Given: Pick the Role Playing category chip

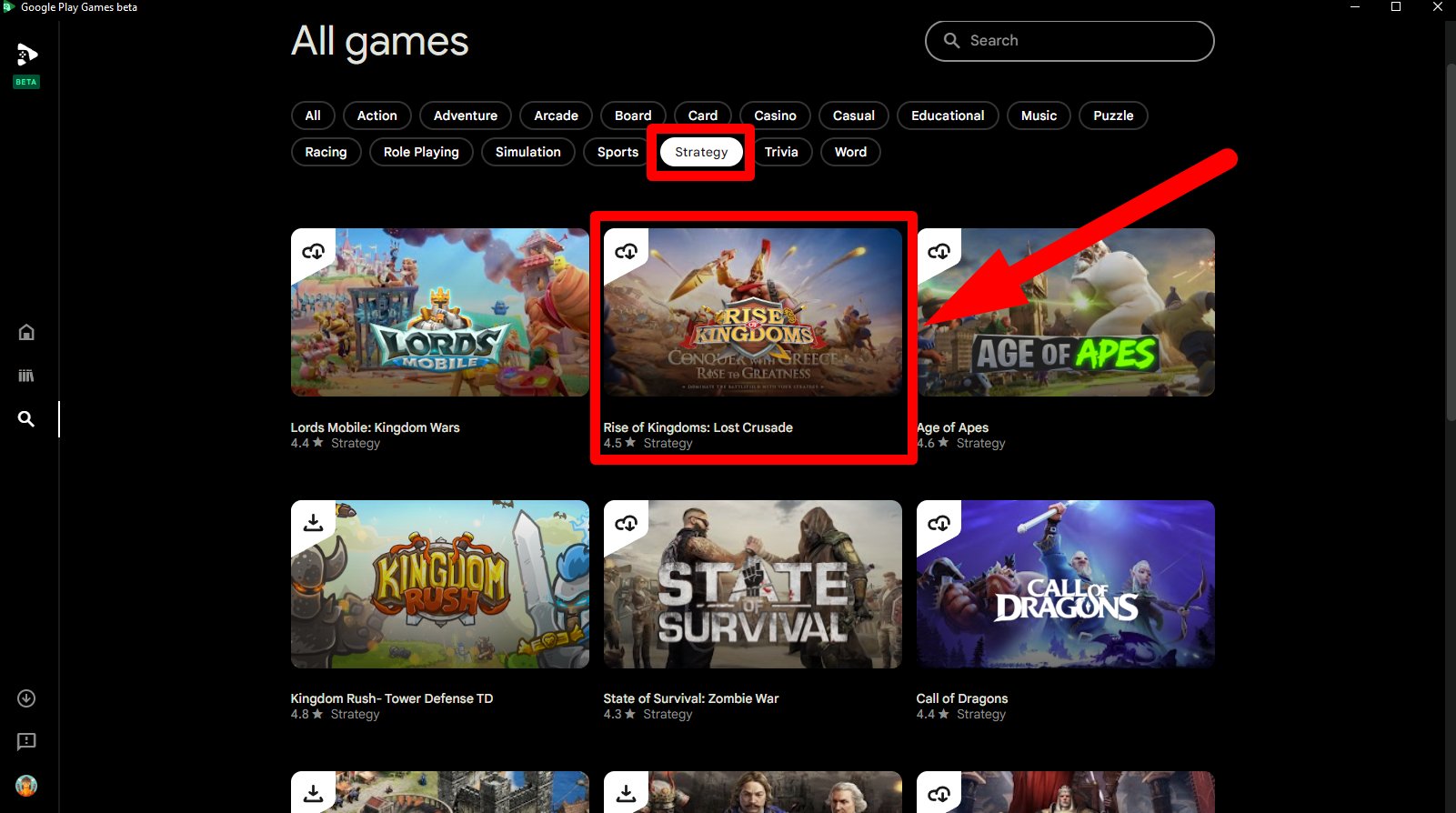Looking at the screenshot, I should tap(421, 152).
